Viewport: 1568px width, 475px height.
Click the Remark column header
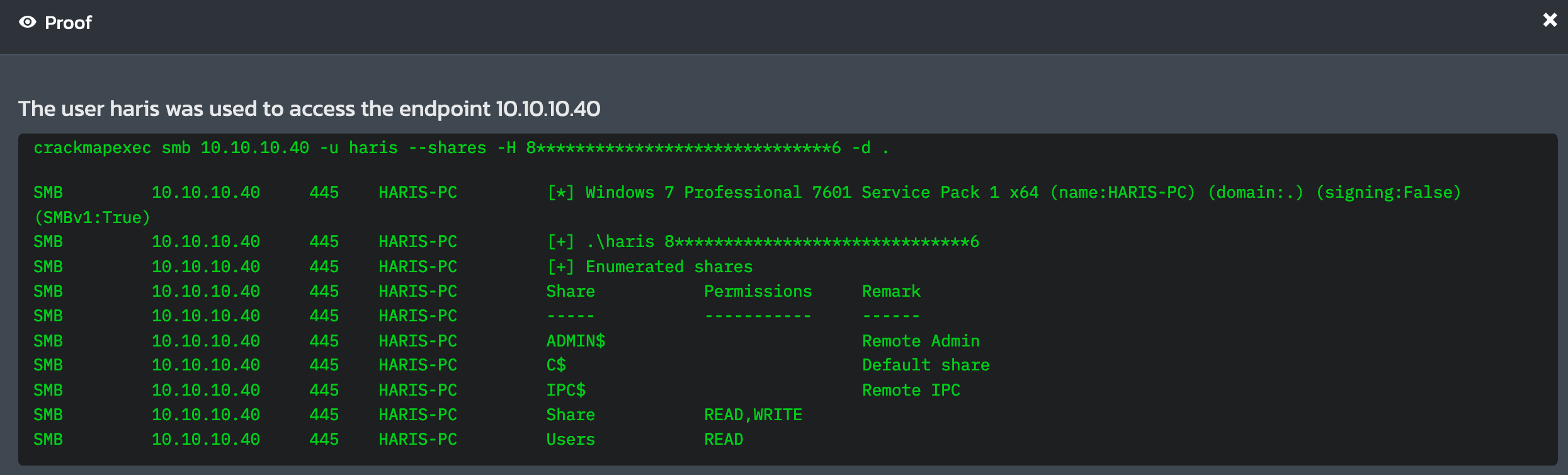(x=891, y=291)
